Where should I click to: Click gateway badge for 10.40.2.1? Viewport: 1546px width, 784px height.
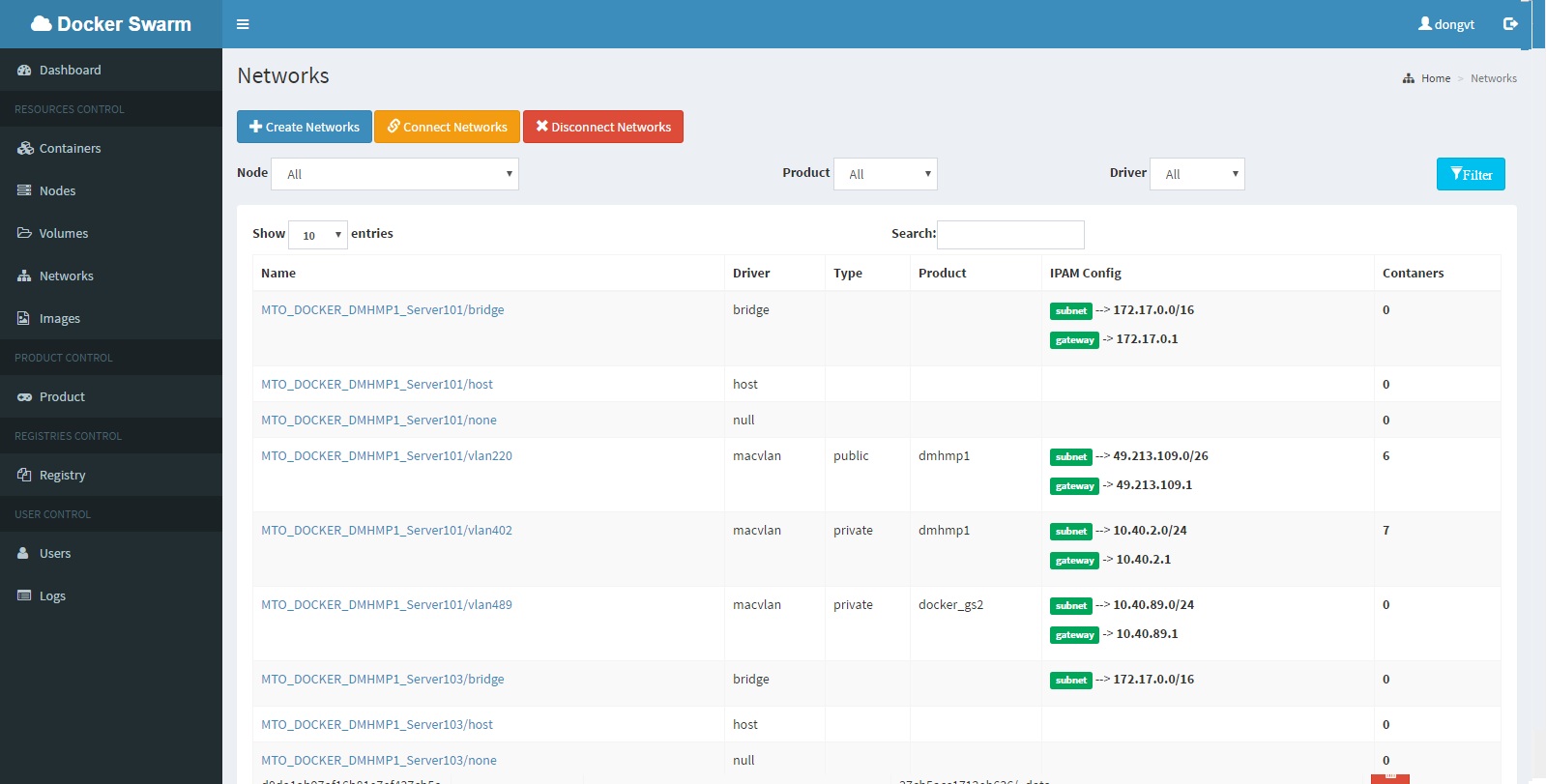pos(1074,561)
